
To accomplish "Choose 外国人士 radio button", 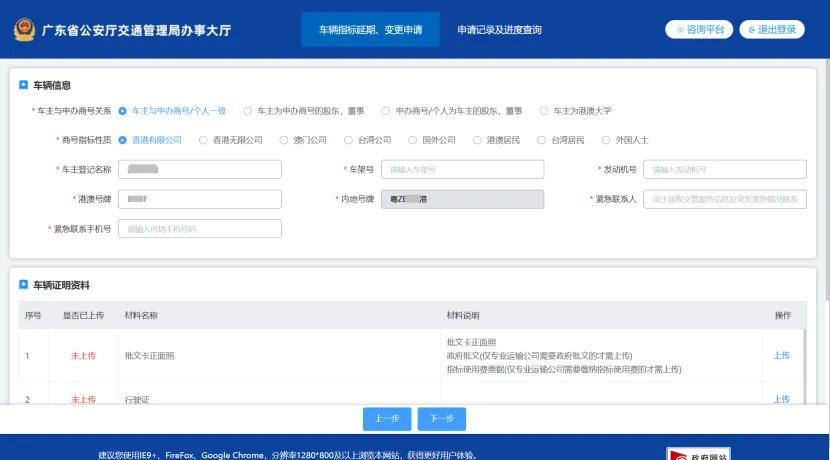I will pos(606,140).
